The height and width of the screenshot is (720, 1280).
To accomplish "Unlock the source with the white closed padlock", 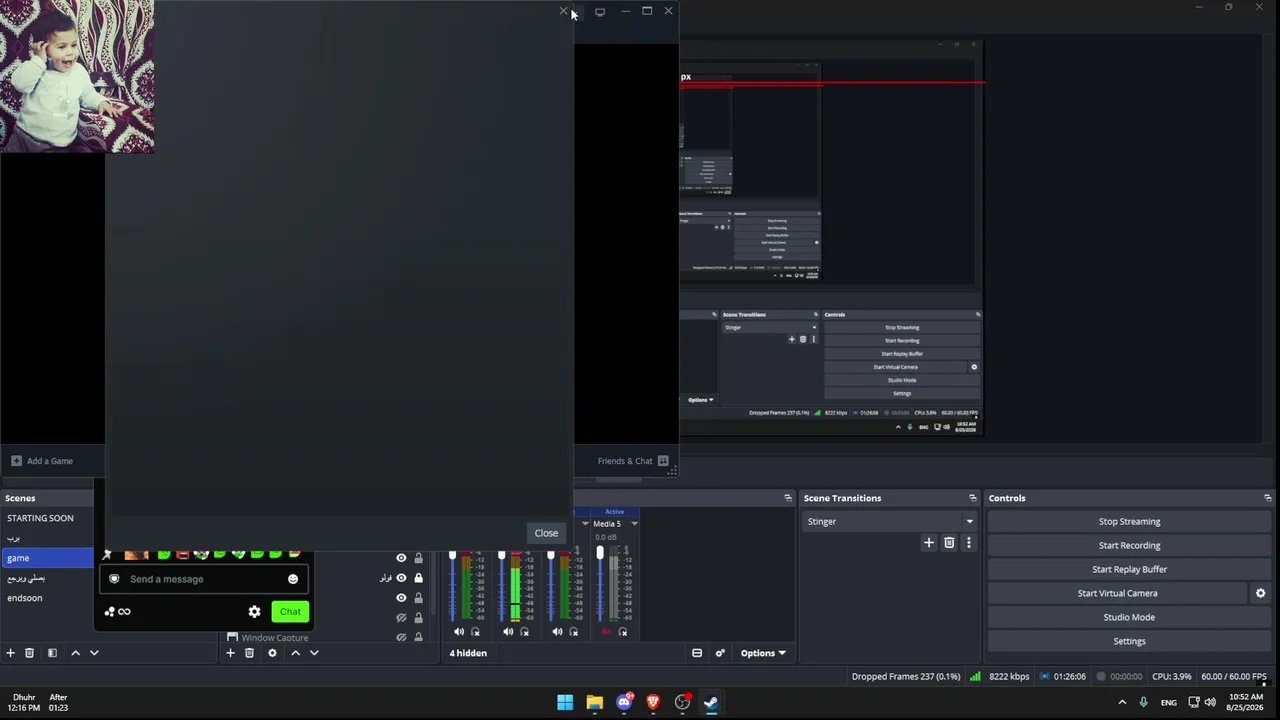I will pyautogui.click(x=418, y=578).
